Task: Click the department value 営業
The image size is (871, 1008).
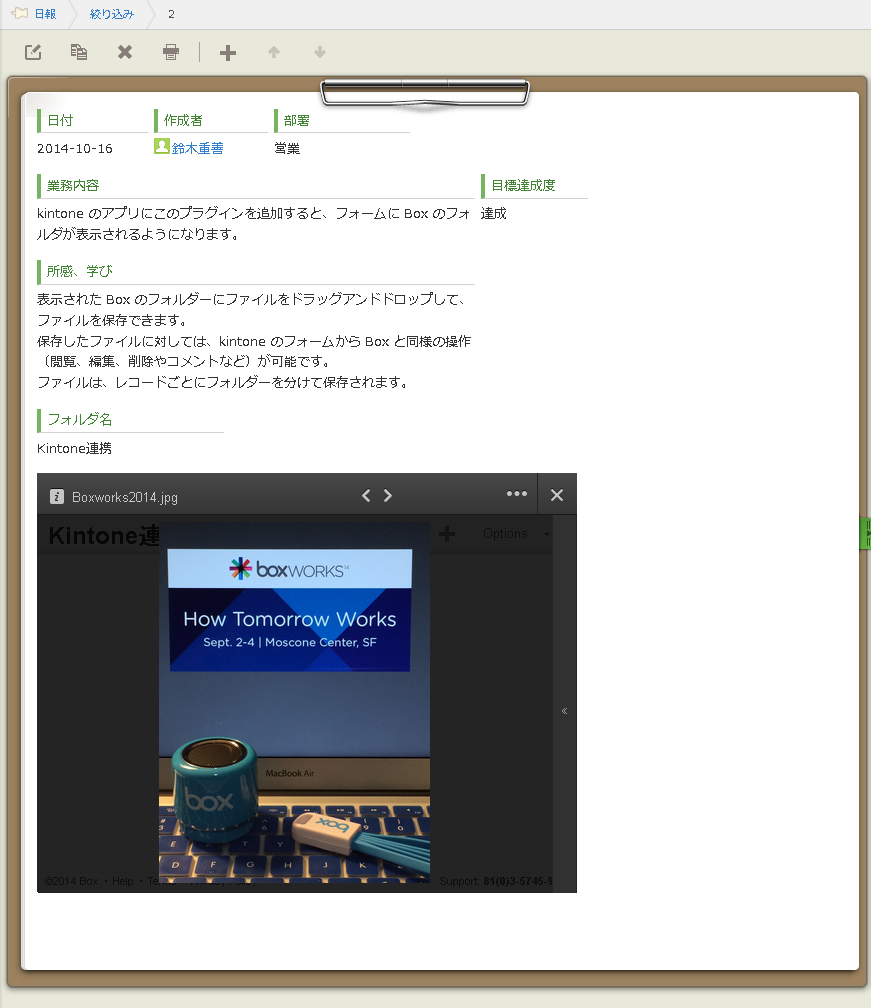Action: [x=287, y=148]
